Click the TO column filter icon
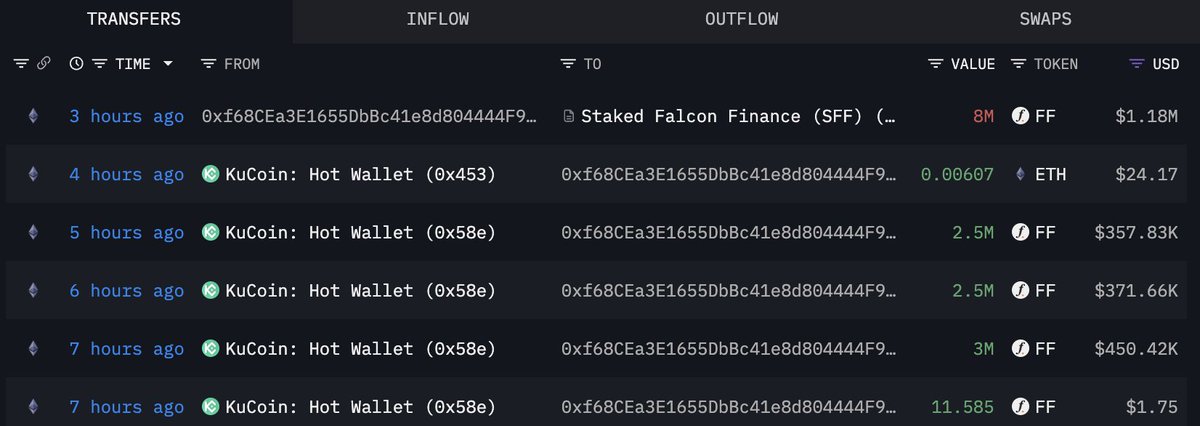1200x426 pixels. [x=567, y=64]
